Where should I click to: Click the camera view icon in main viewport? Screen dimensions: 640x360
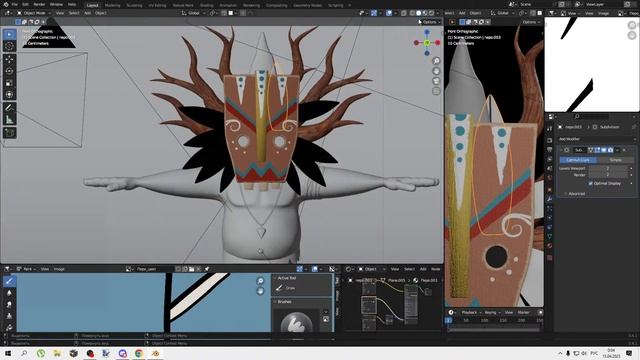click(436, 81)
